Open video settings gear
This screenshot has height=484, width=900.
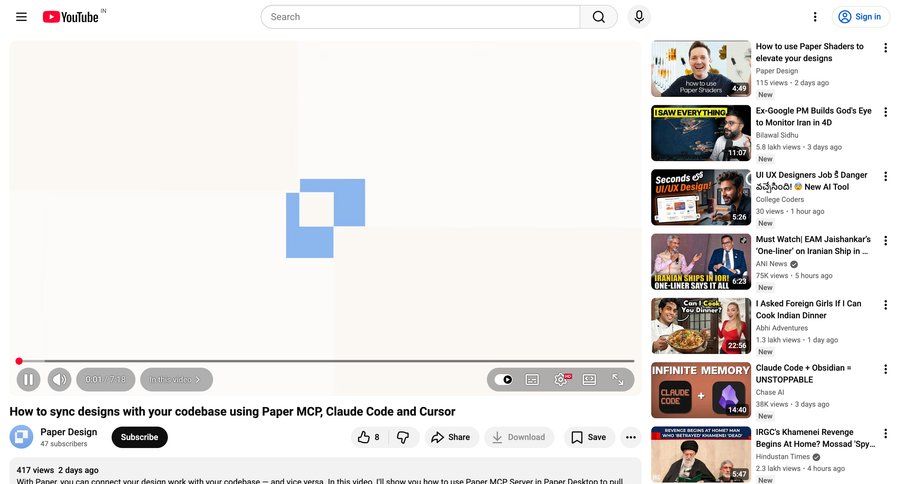(561, 380)
